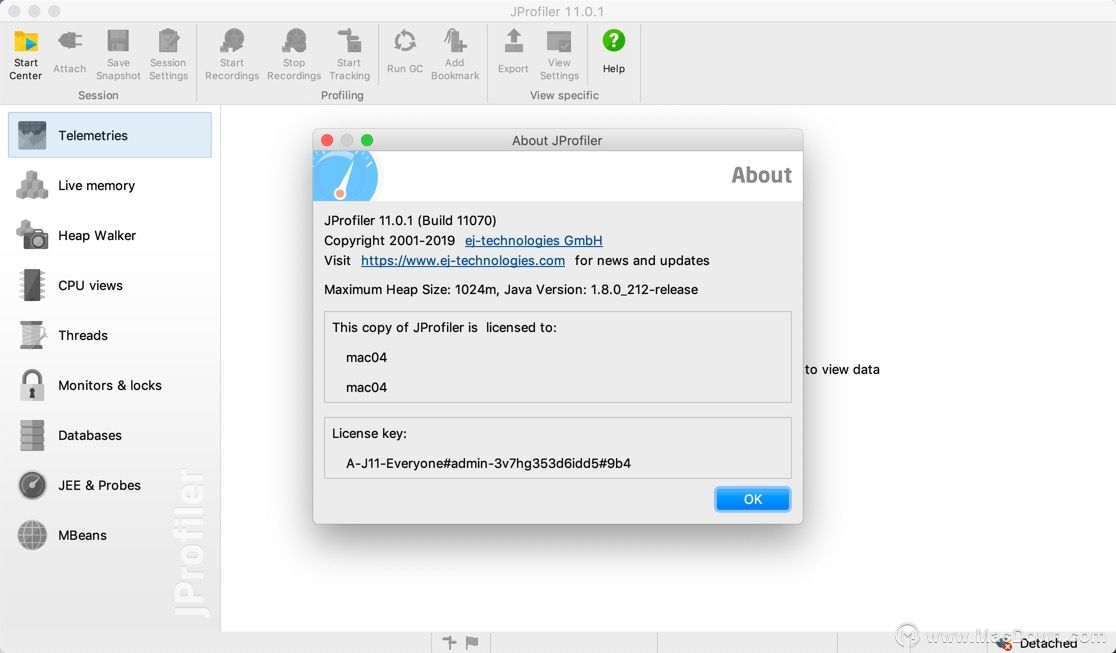Open the Threads section

(110, 335)
